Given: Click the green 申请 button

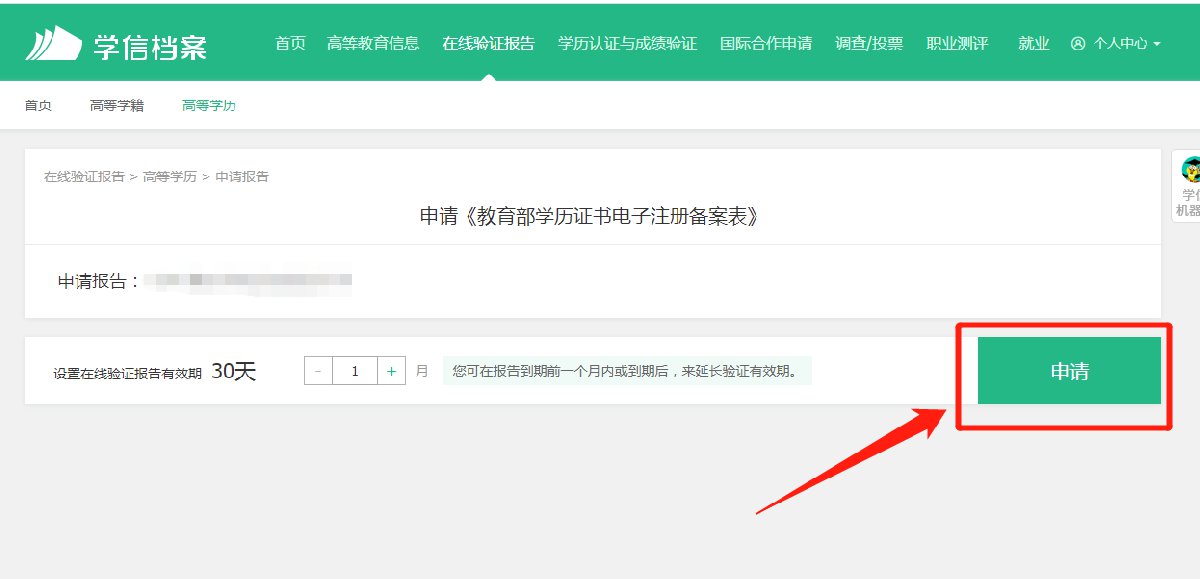Looking at the screenshot, I should (x=1069, y=371).
